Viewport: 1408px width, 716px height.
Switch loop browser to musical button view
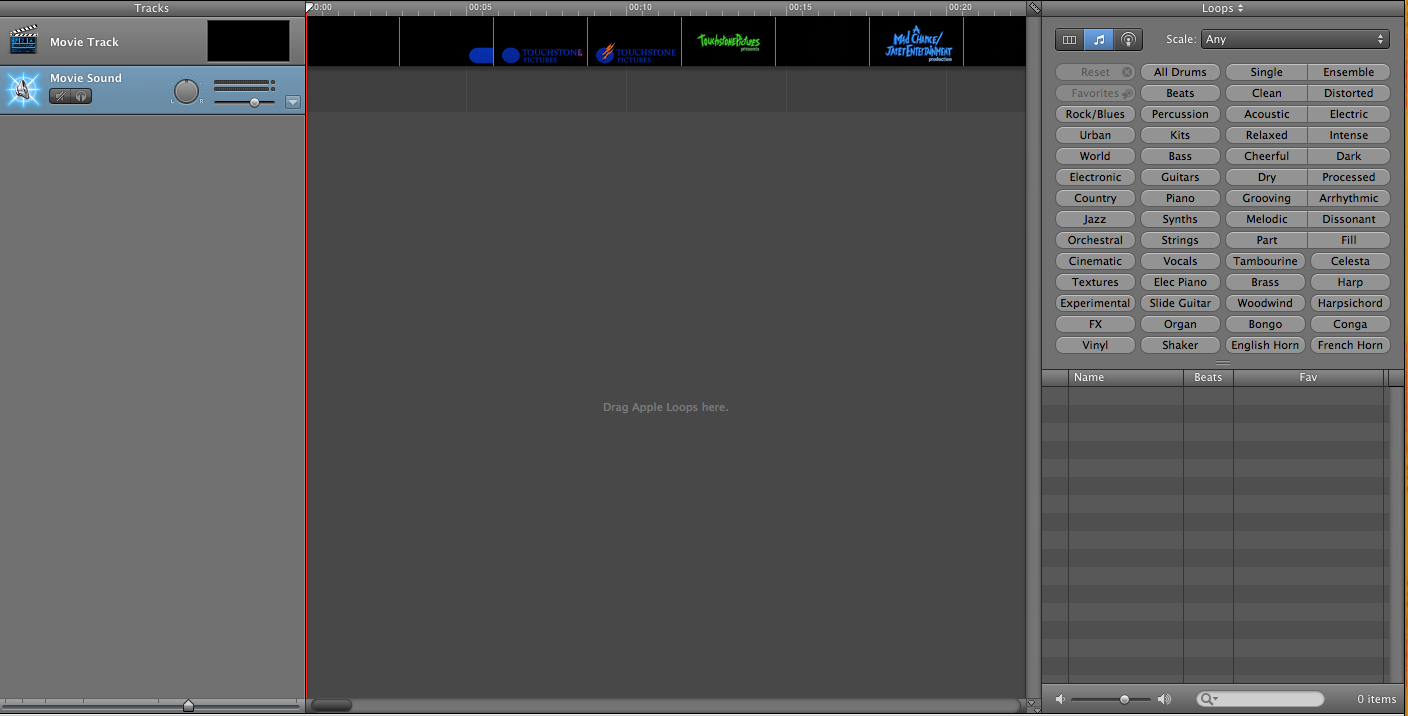click(1099, 40)
